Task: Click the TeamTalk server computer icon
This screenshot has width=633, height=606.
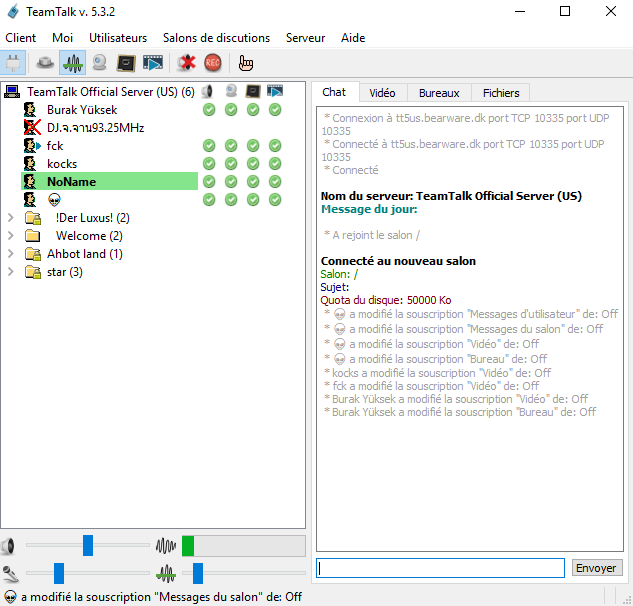Action: [12, 92]
